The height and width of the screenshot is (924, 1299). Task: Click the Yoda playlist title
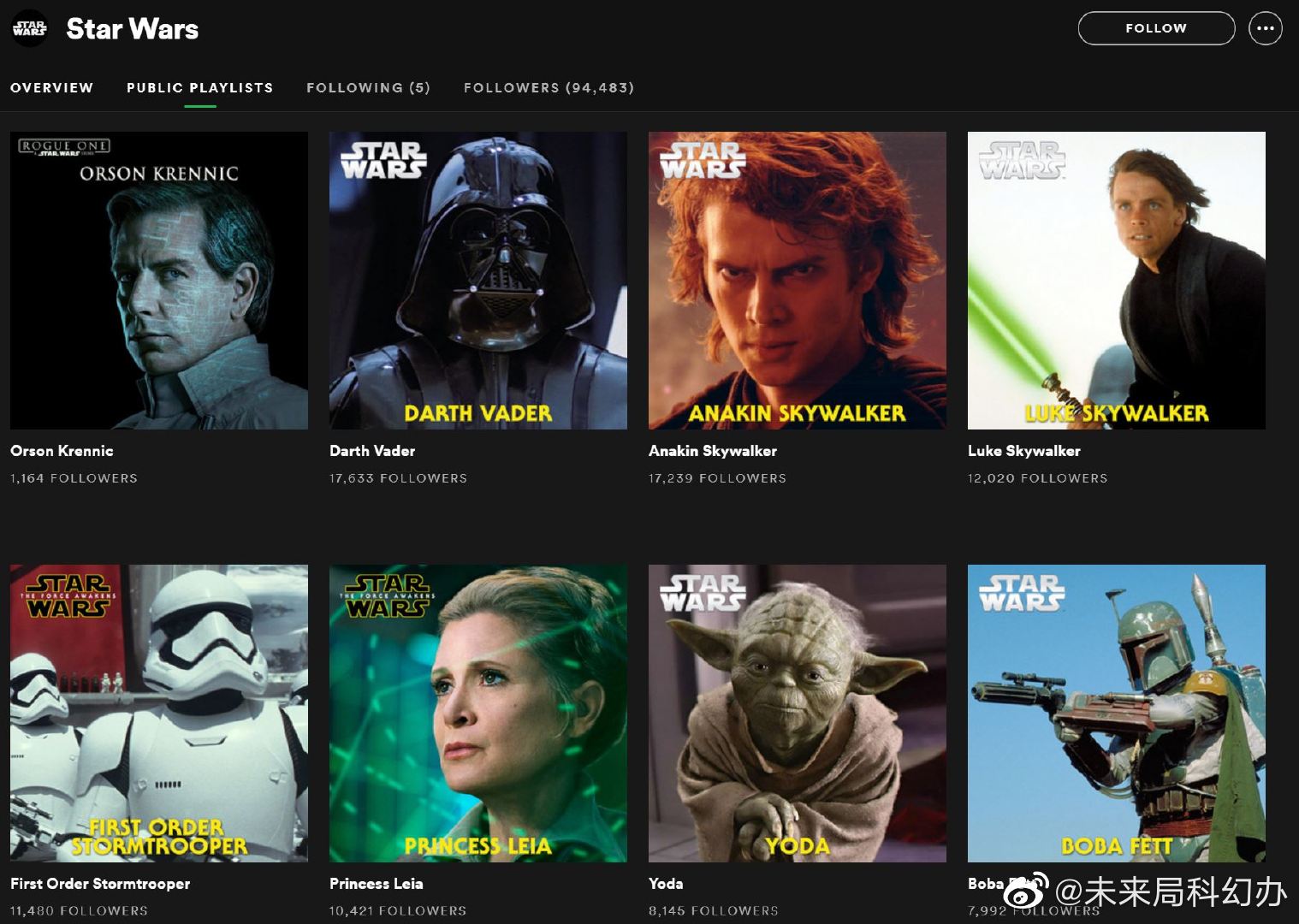pos(666,884)
